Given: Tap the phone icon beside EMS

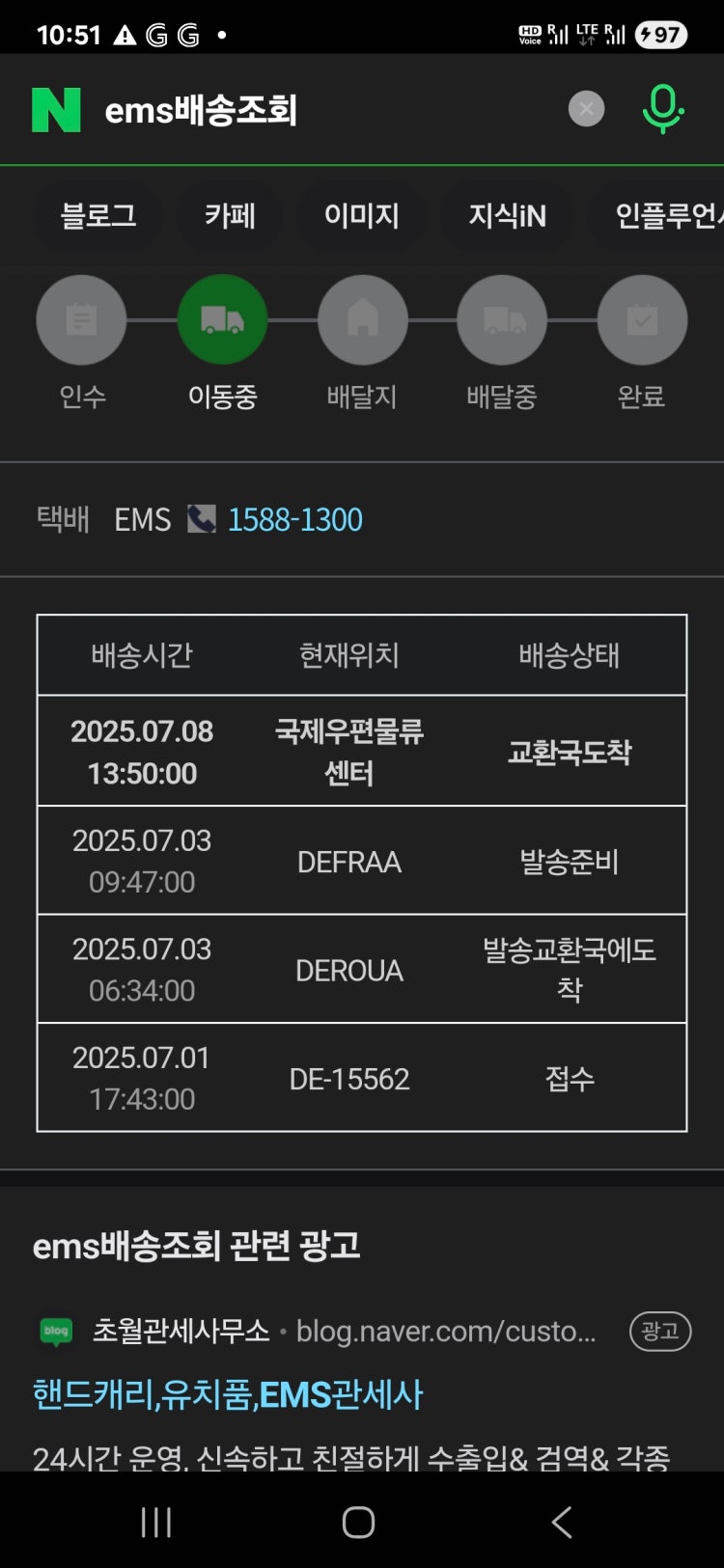Looking at the screenshot, I should click(201, 519).
